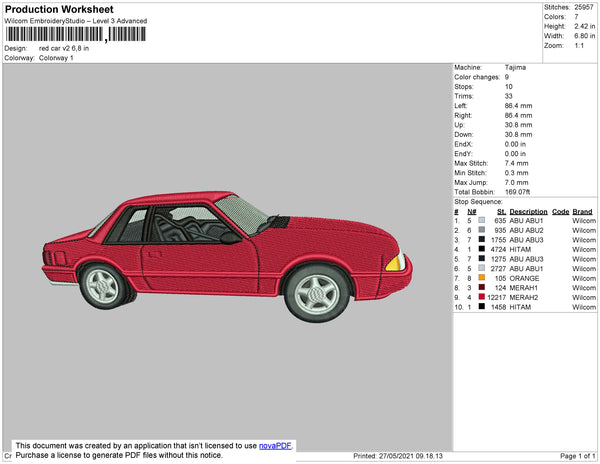Click the stop 1 ABU ABU1 swatch

pyautogui.click(x=481, y=220)
